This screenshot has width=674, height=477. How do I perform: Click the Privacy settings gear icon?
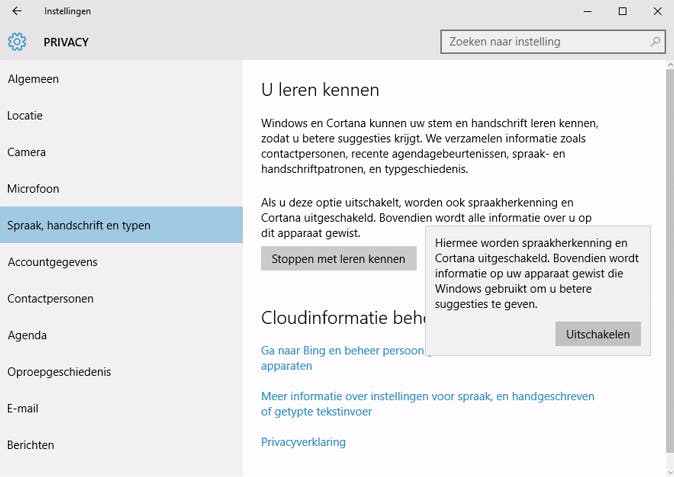pos(17,42)
